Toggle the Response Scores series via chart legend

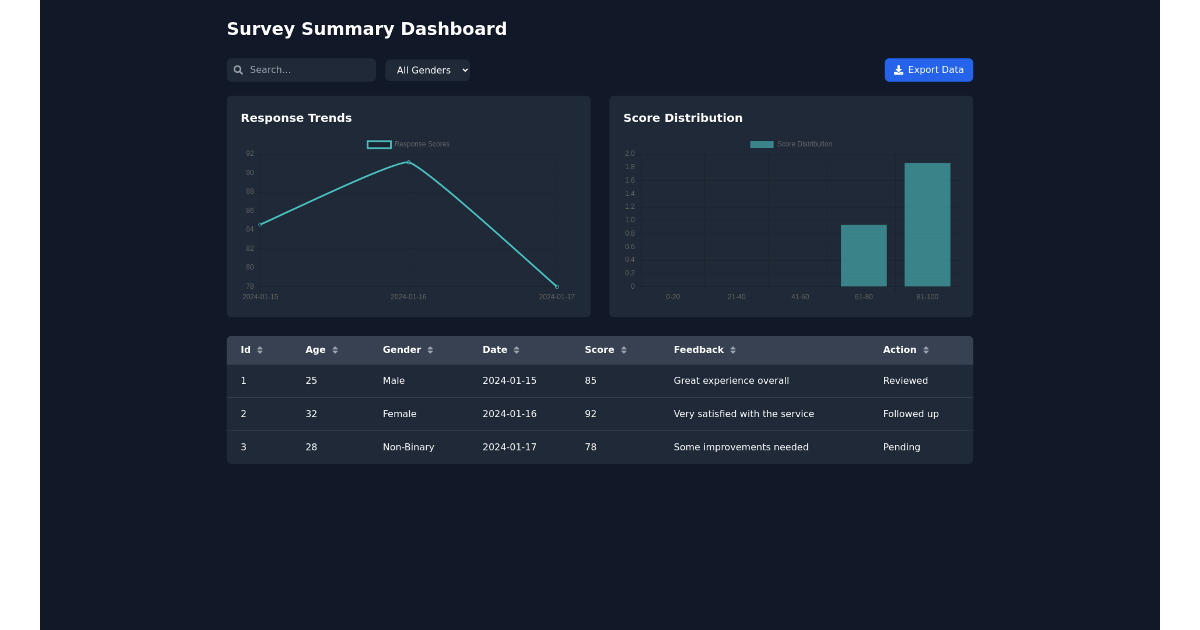click(x=406, y=143)
